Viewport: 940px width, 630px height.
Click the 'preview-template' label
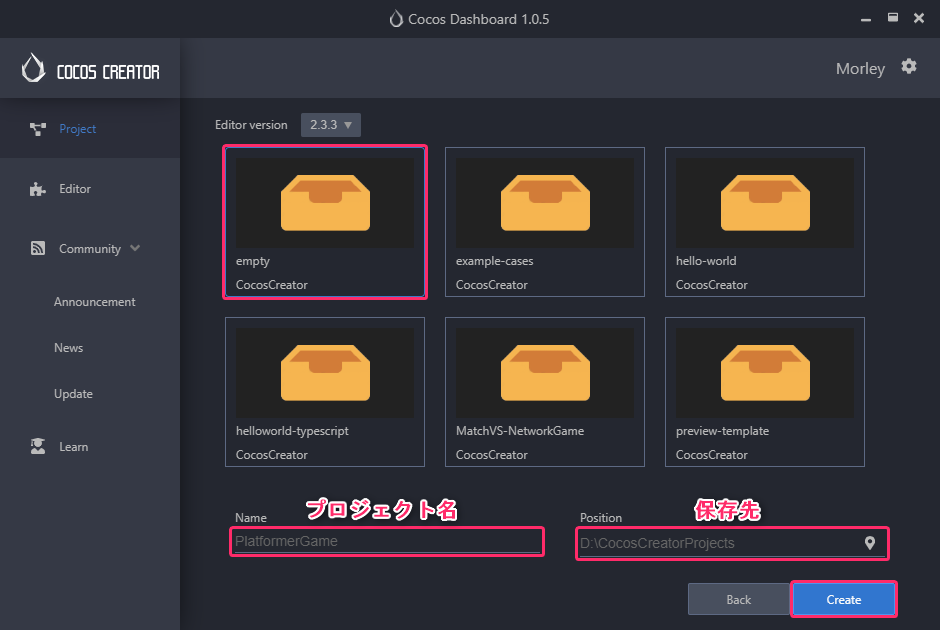click(x=722, y=431)
